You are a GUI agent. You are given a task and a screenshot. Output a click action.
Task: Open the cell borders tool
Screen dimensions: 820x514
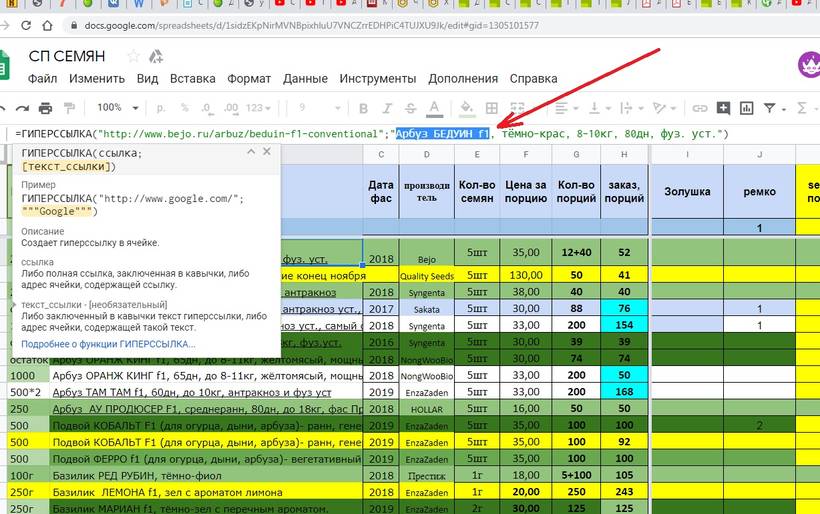[x=492, y=108]
